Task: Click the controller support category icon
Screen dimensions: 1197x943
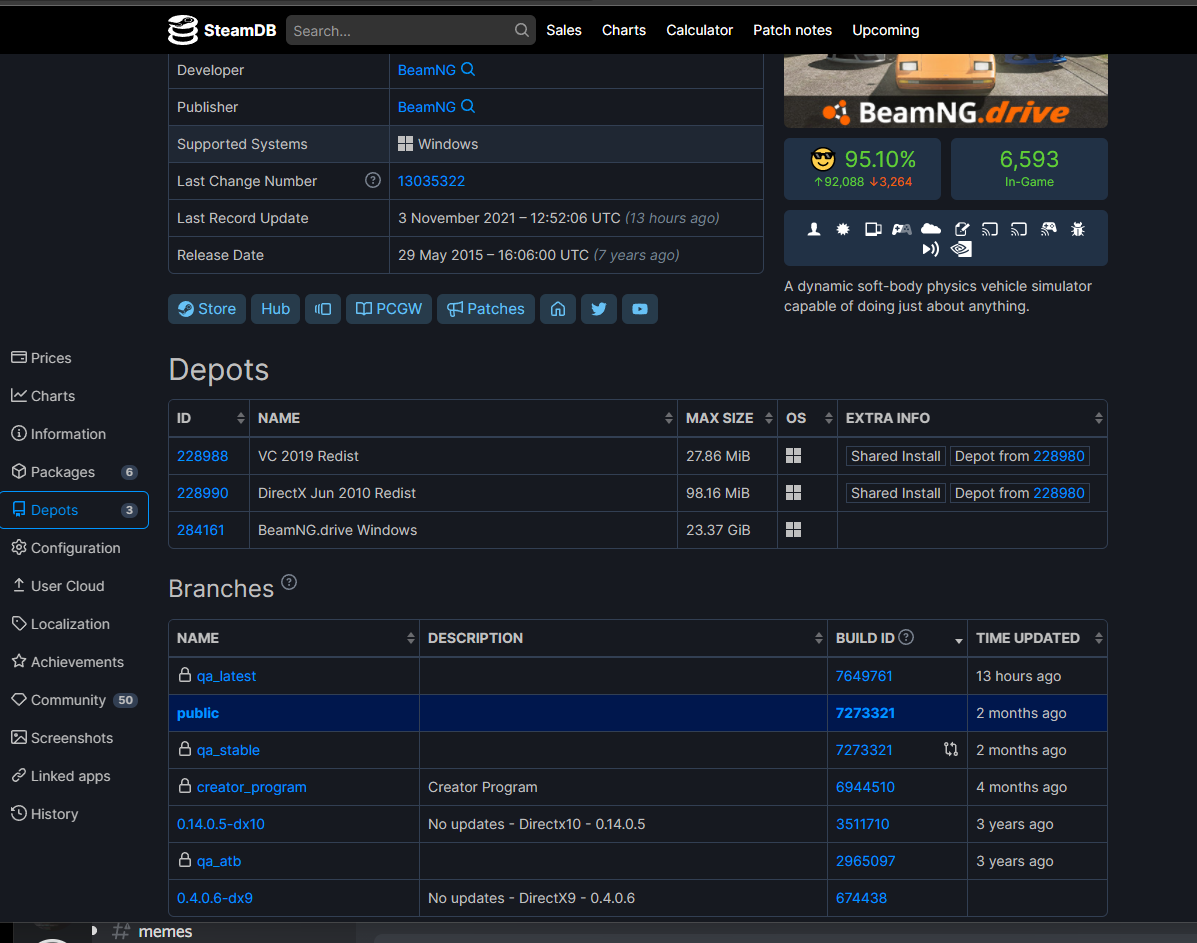Action: click(x=902, y=228)
